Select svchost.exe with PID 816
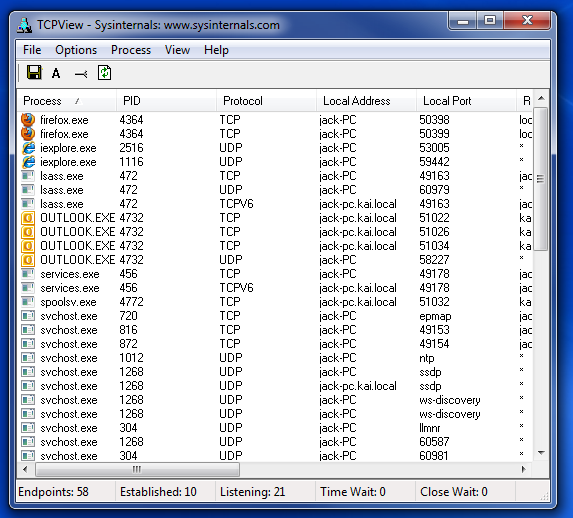This screenshot has height=518, width=573. click(x=69, y=330)
